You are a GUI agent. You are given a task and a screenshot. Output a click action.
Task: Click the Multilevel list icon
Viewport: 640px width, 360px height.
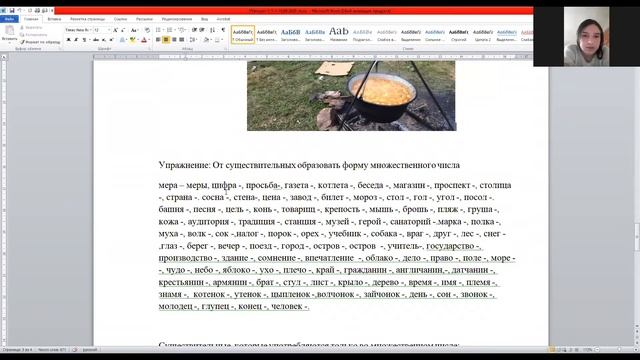[181, 30]
